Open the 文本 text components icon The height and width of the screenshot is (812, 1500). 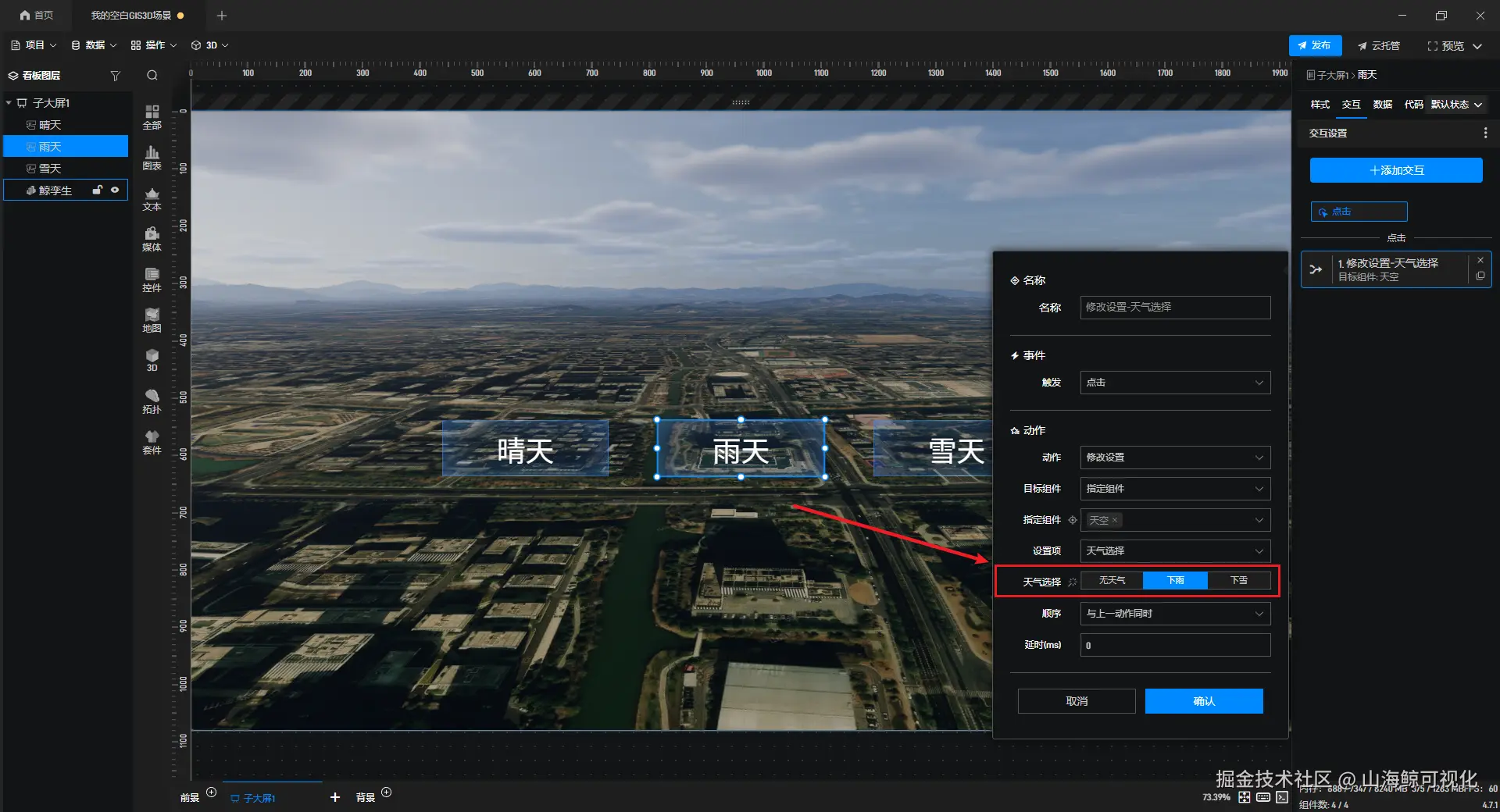click(x=152, y=199)
